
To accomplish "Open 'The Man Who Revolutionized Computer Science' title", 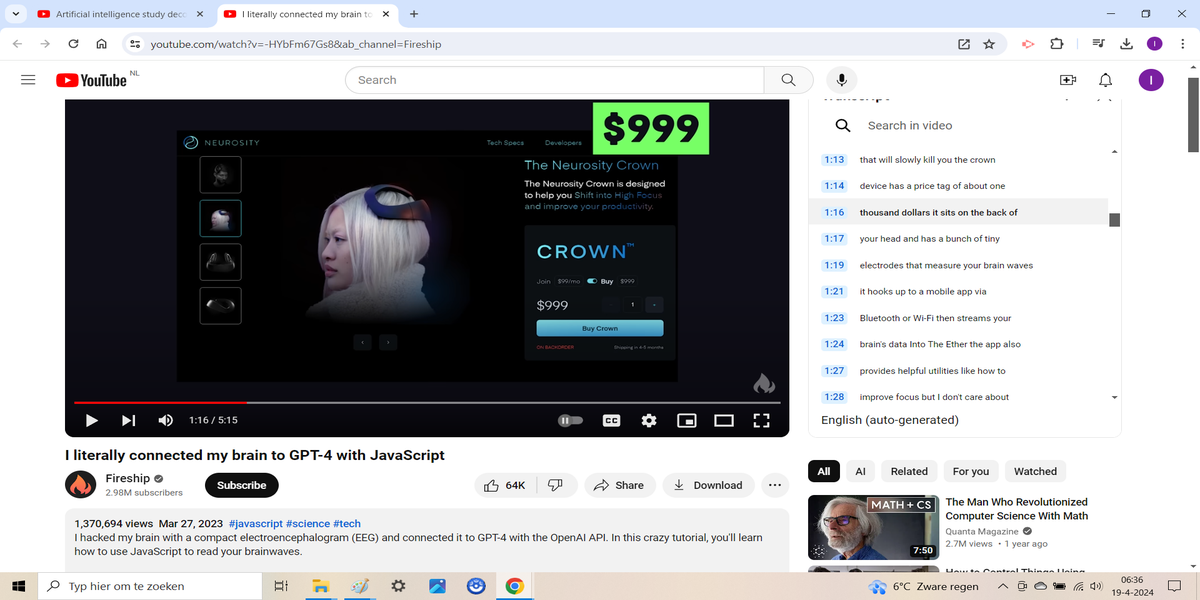I will coord(1016,509).
